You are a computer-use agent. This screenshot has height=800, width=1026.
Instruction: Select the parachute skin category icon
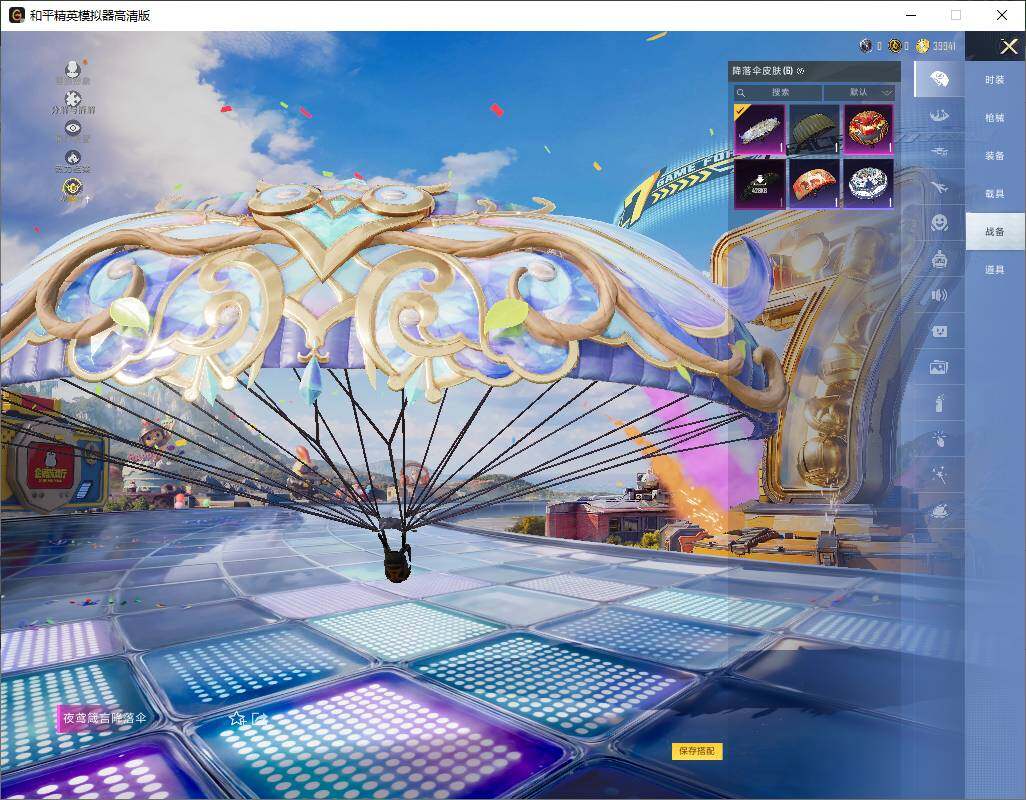coord(939,79)
